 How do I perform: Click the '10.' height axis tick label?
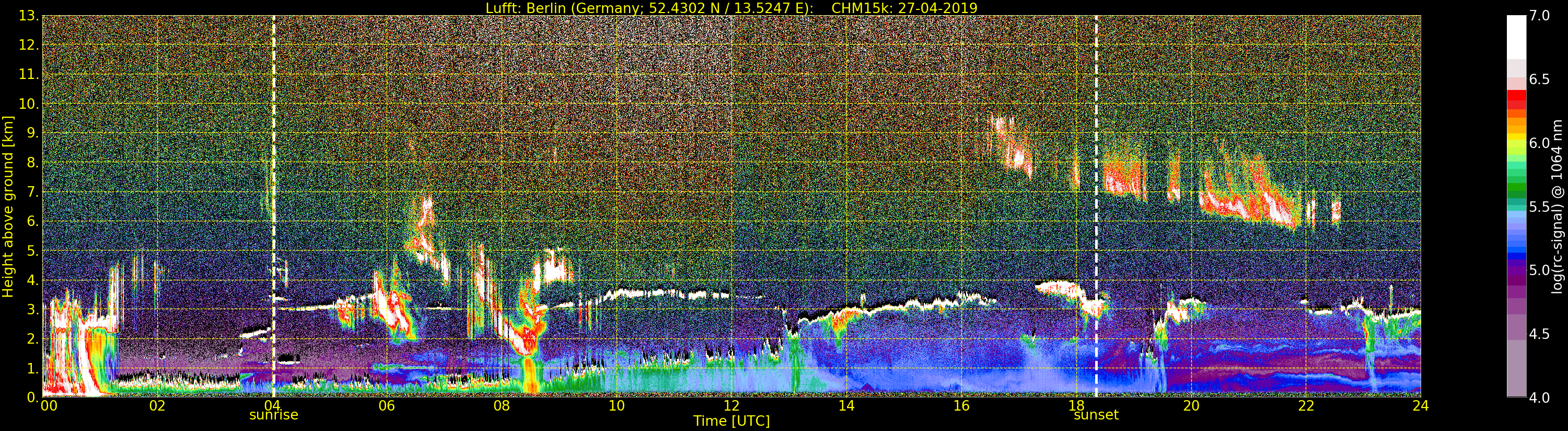pos(29,104)
